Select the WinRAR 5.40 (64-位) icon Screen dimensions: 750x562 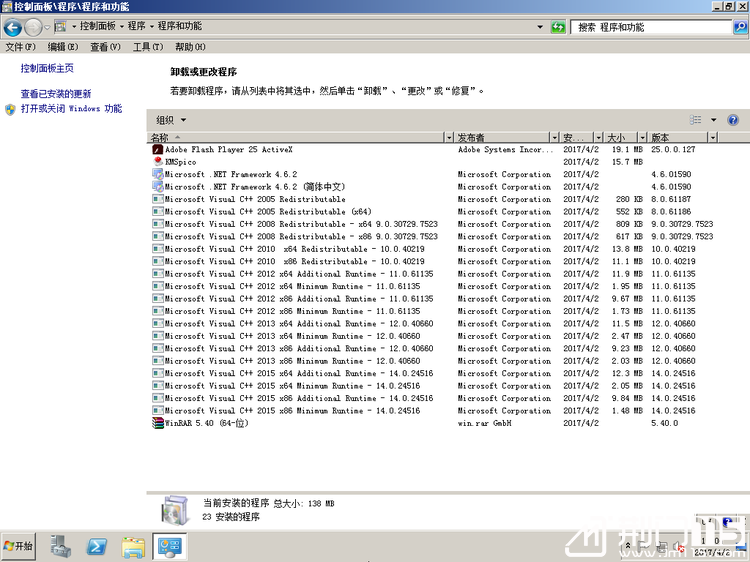157,423
